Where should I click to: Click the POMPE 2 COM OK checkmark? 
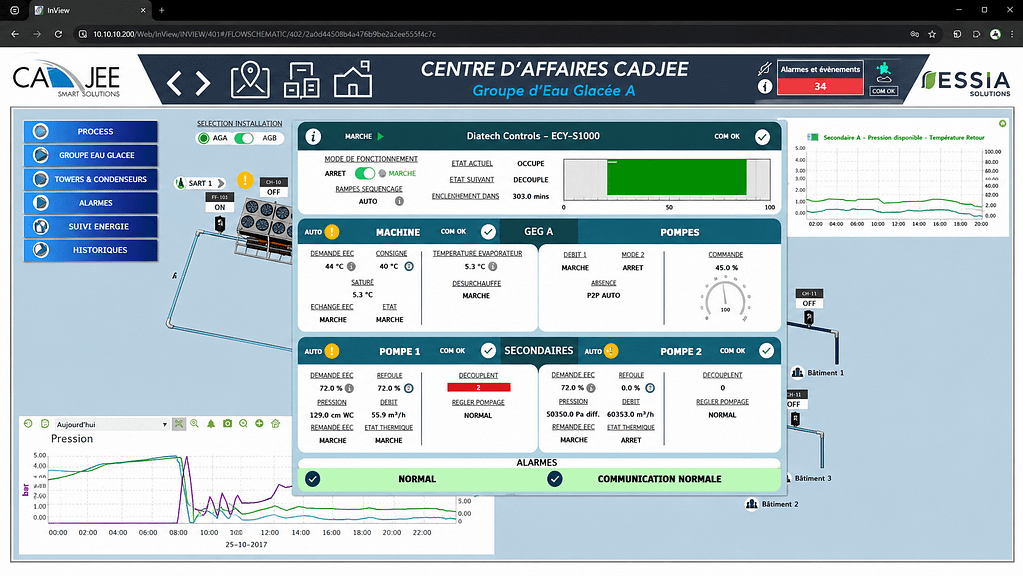point(766,351)
